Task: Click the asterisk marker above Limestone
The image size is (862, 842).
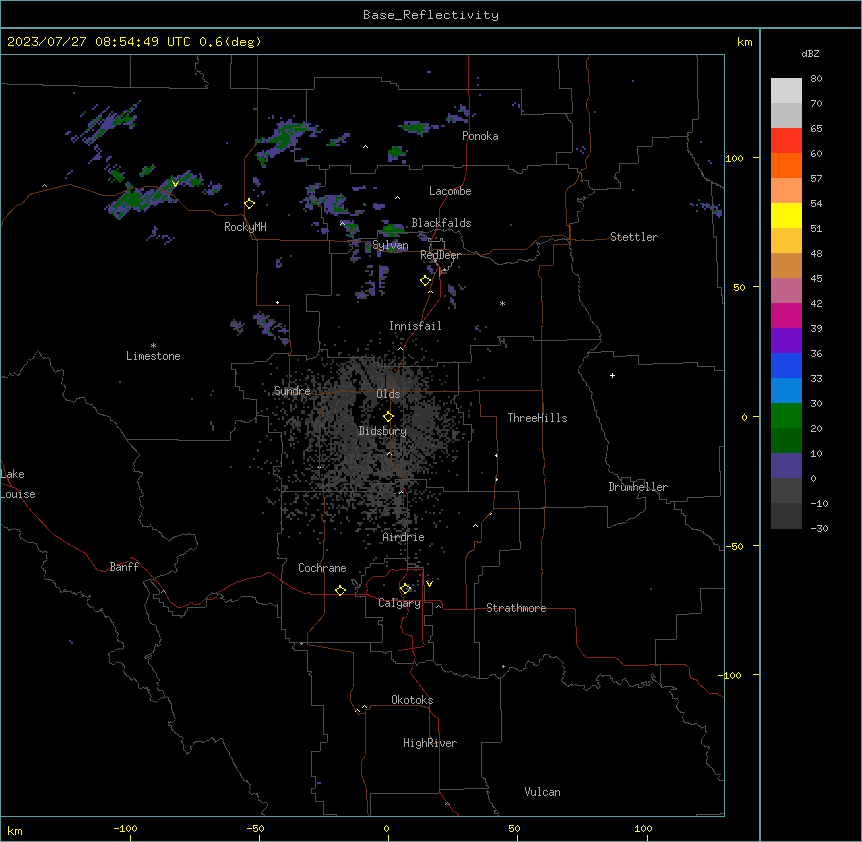Action: [153, 346]
